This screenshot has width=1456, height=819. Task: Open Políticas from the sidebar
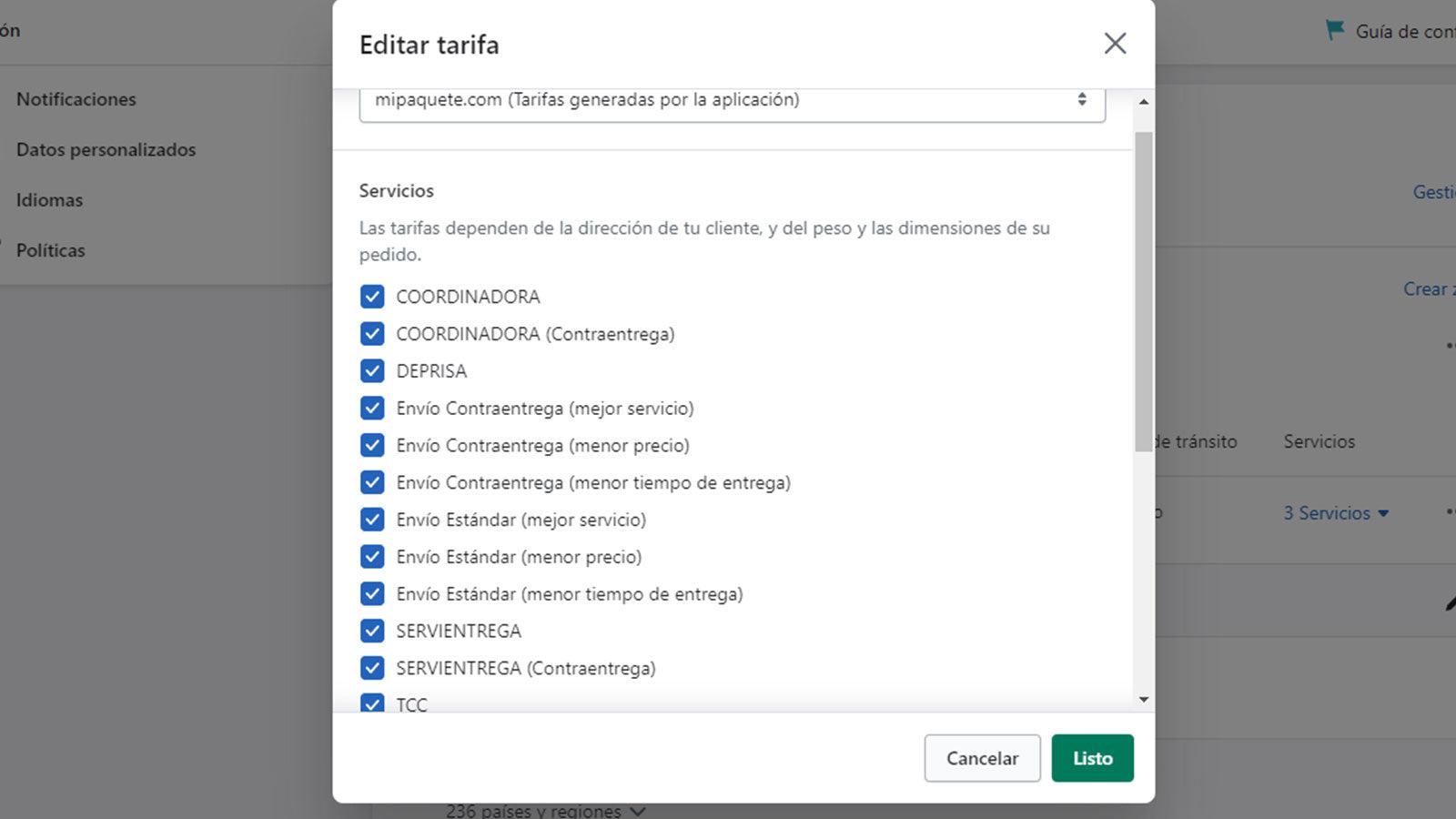[50, 249]
